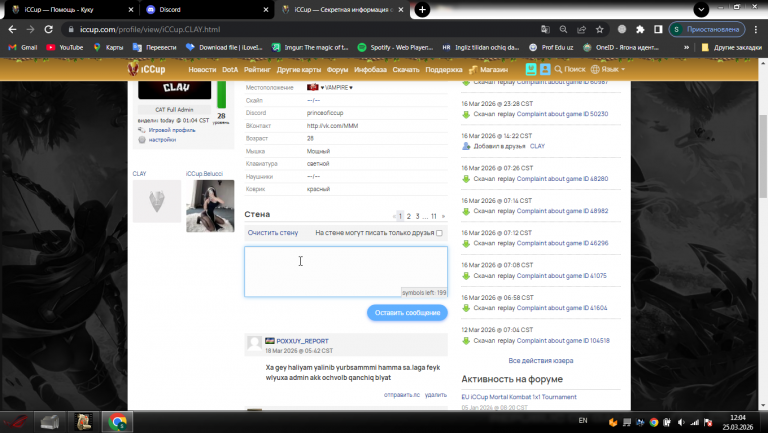Open the YouTube bookmark
768x433 pixels.
(65, 48)
